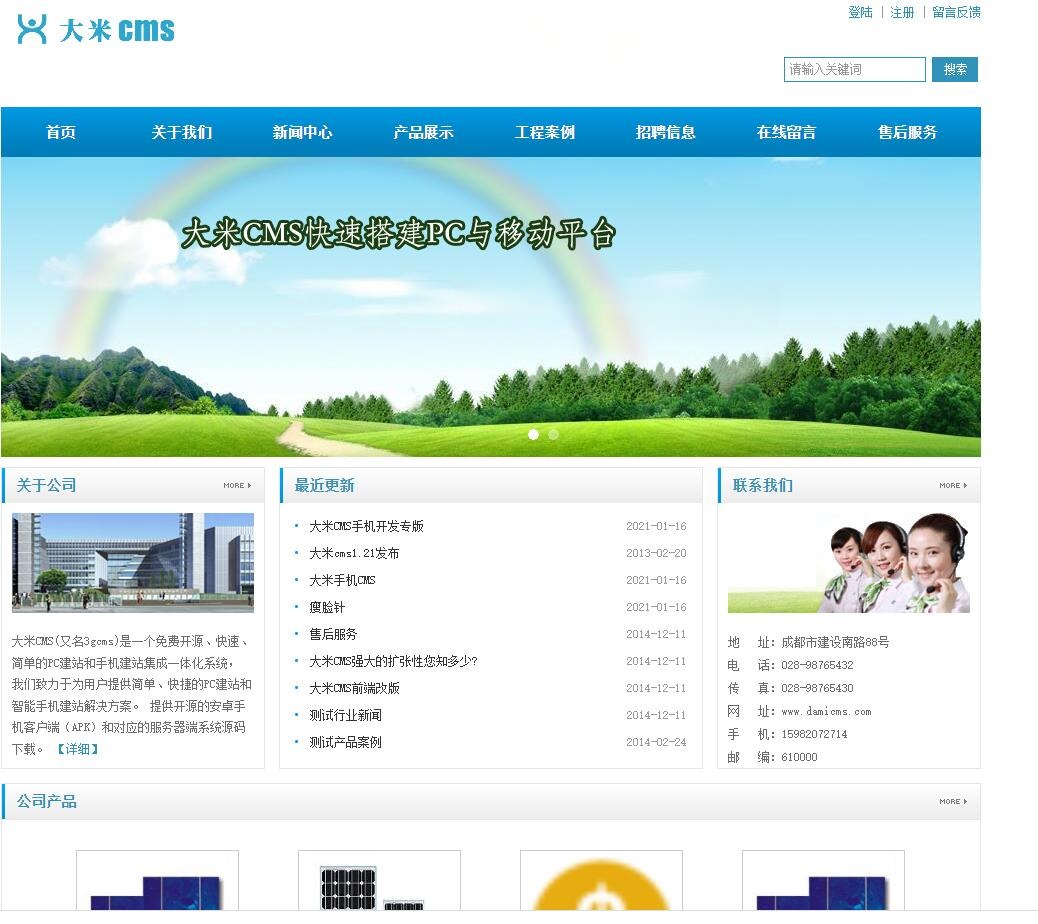1038x924 pixels.
Task: Click the customer service team photo
Action: (848, 562)
